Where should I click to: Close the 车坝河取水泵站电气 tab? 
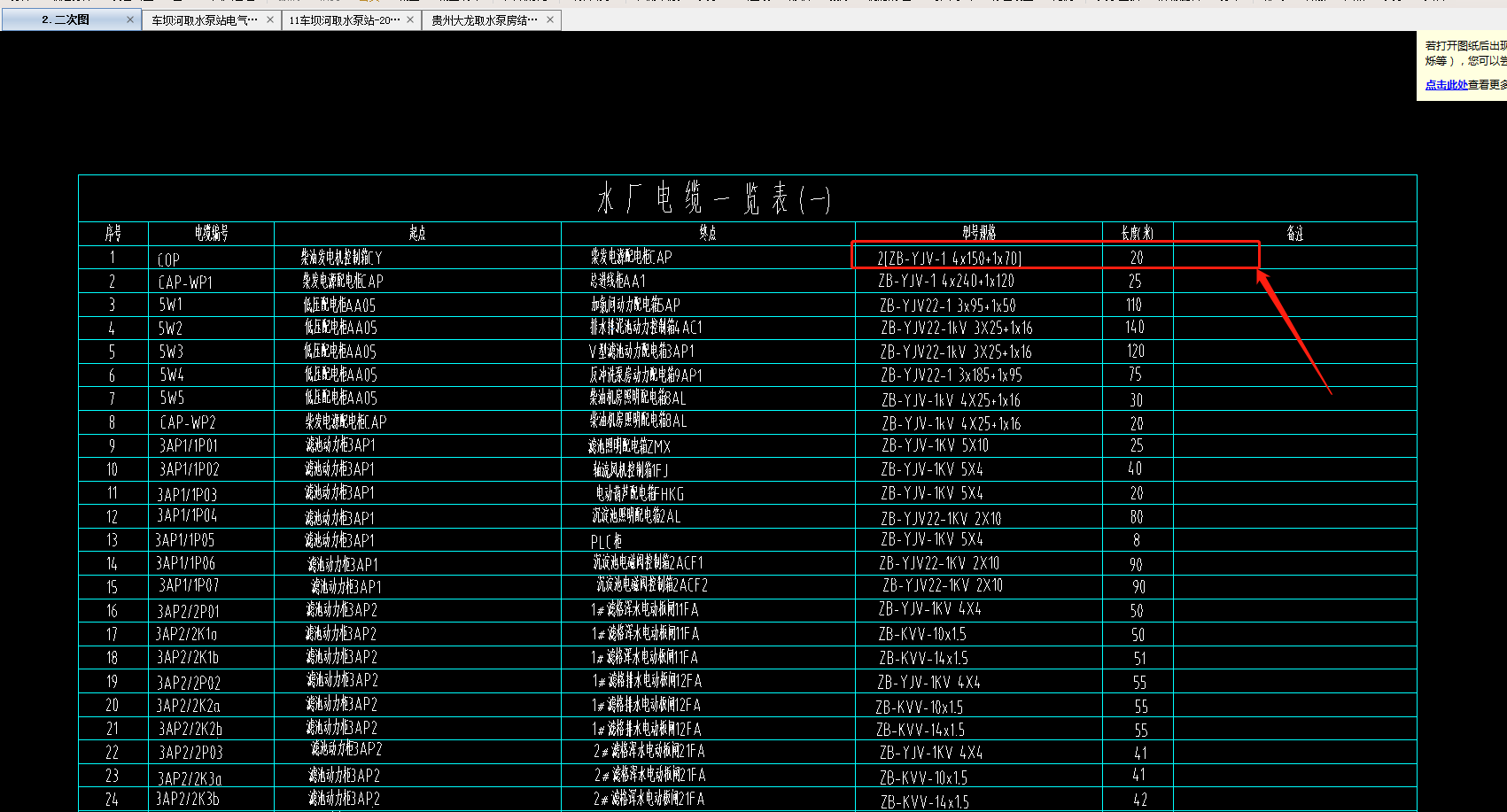(x=270, y=19)
